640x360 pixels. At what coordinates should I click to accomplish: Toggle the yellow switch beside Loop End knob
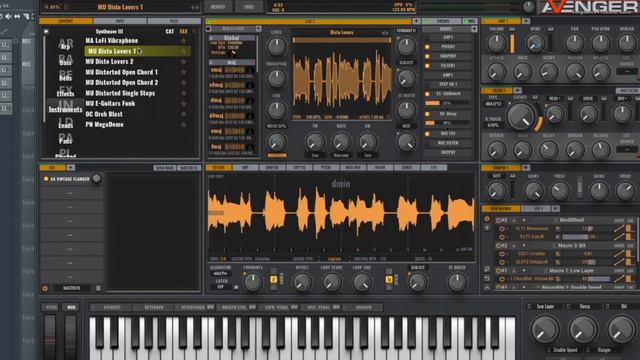click(x=389, y=279)
